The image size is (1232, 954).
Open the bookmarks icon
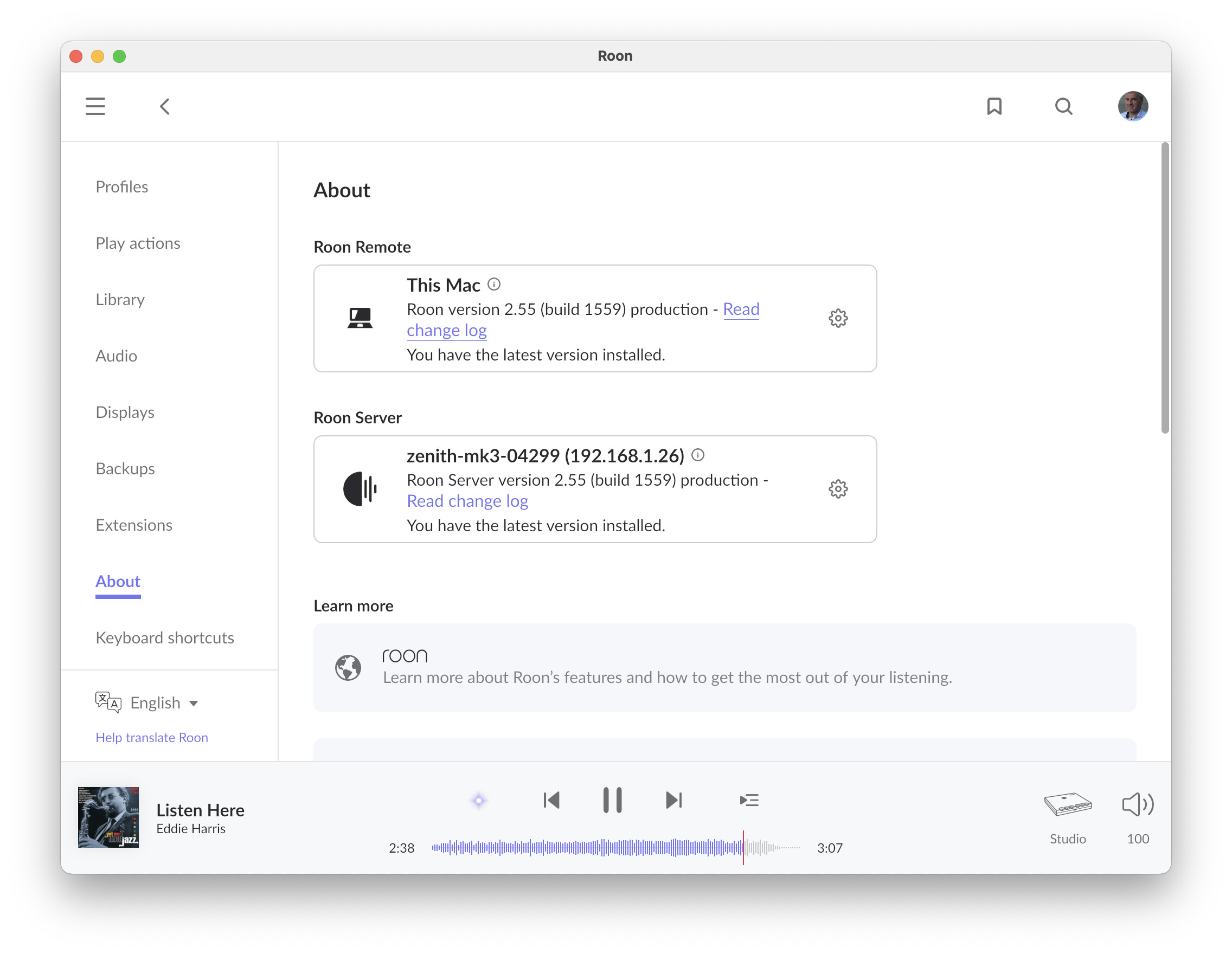[994, 106]
